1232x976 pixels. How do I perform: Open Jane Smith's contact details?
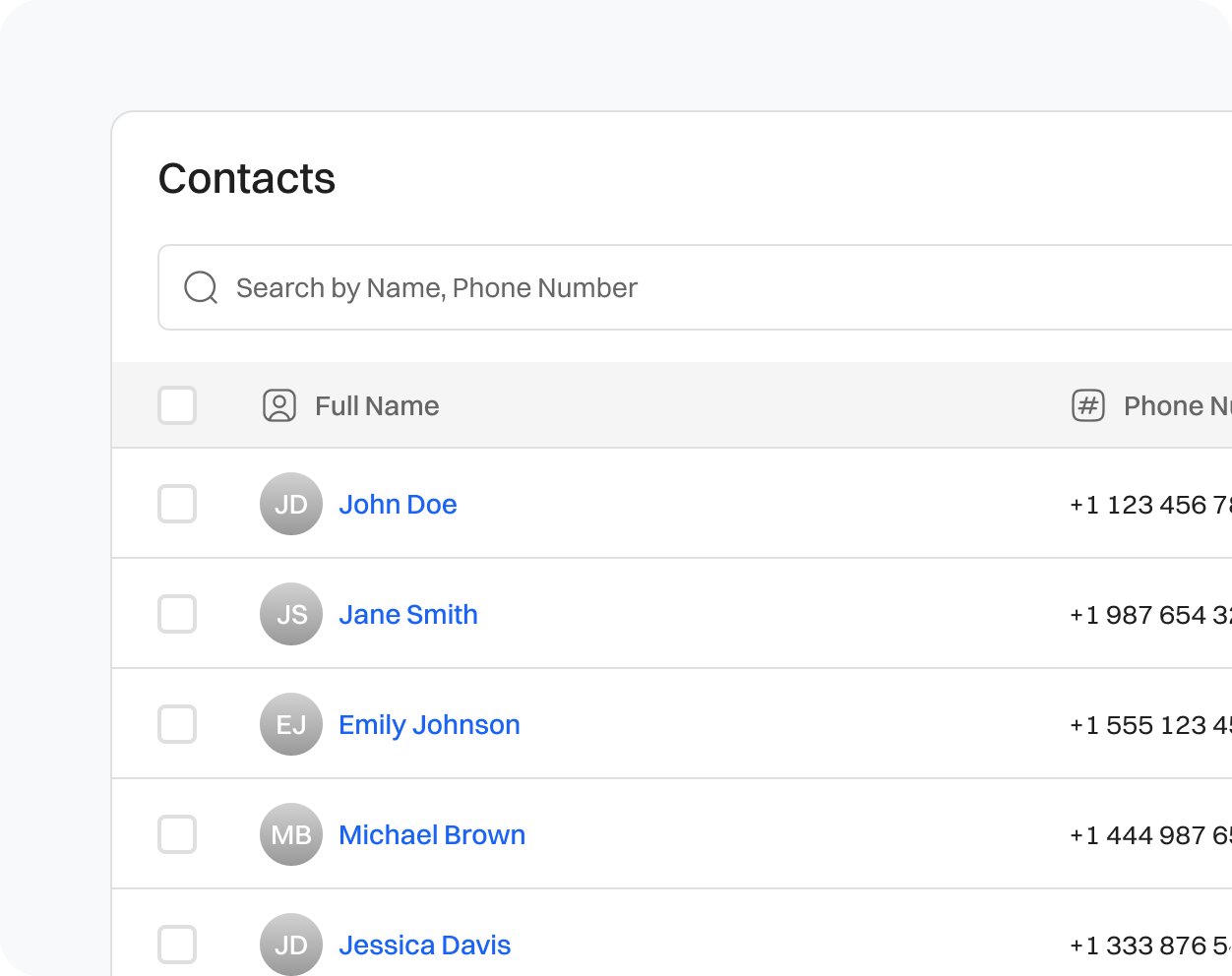(x=408, y=614)
